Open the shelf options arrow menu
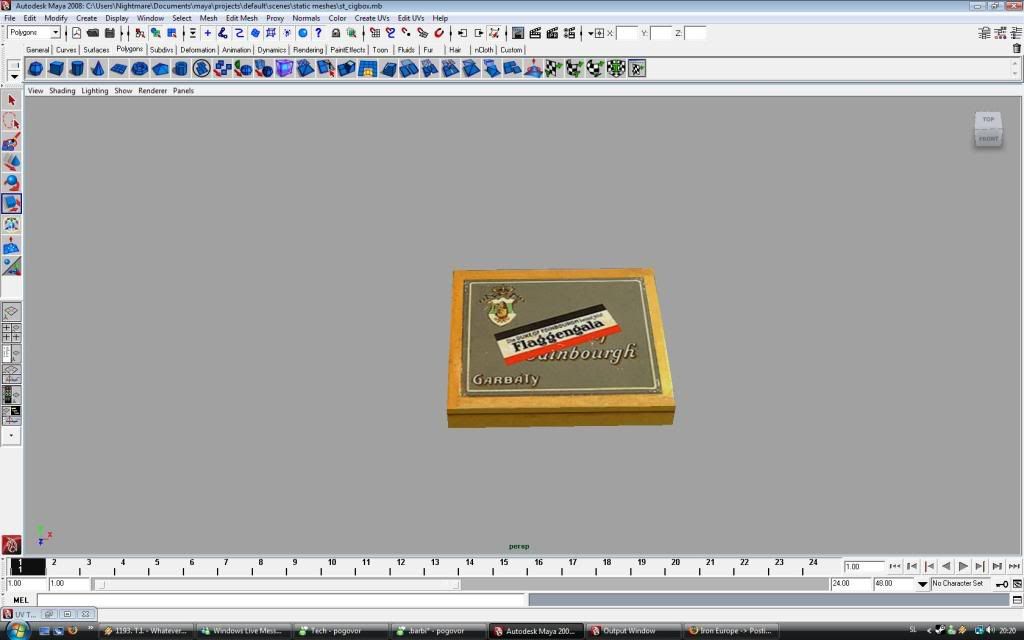Screen dimensions: 1024x640 [x=14, y=77]
